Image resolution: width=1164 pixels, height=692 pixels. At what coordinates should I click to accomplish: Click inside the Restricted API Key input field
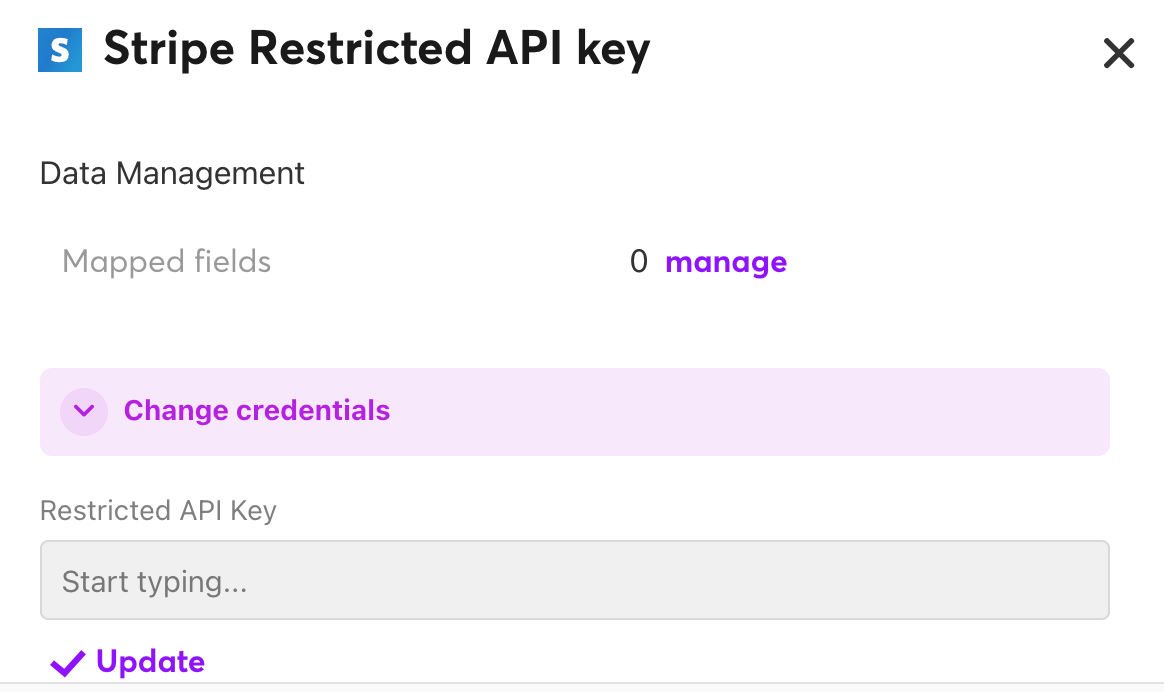(575, 580)
